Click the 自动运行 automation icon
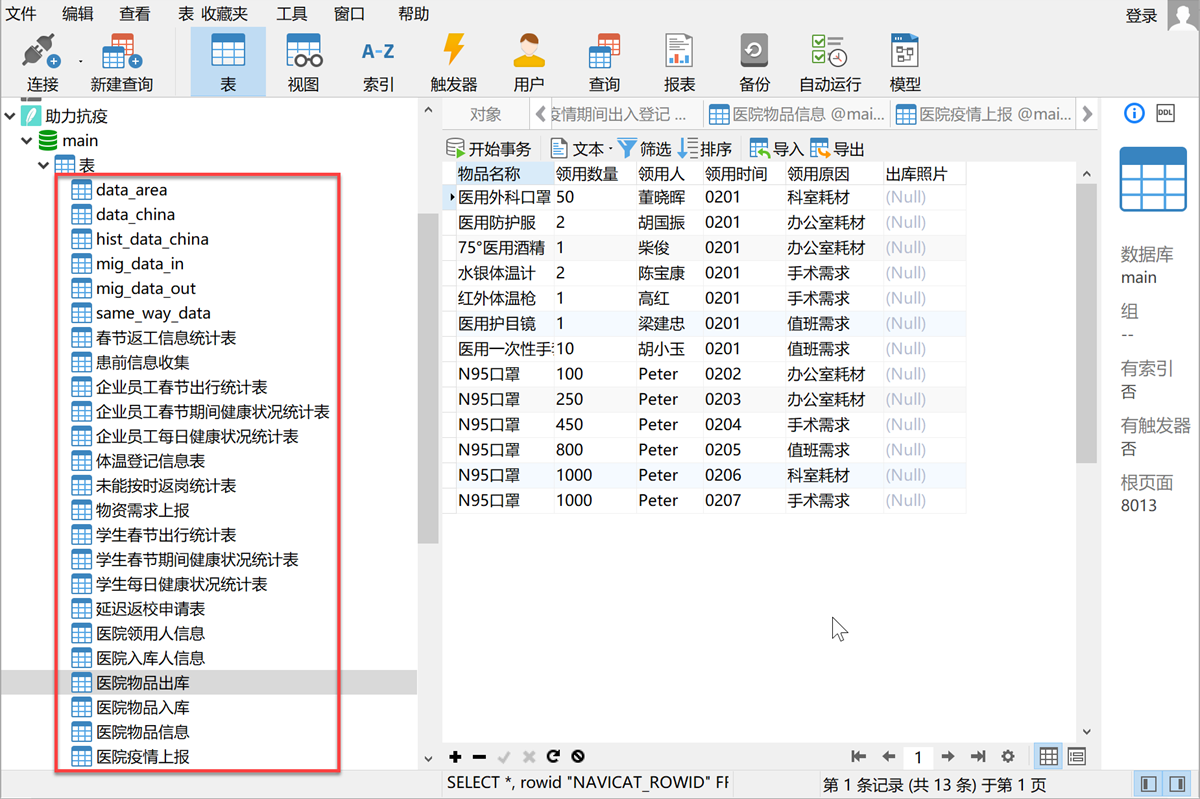This screenshot has width=1200, height=799. click(829, 62)
